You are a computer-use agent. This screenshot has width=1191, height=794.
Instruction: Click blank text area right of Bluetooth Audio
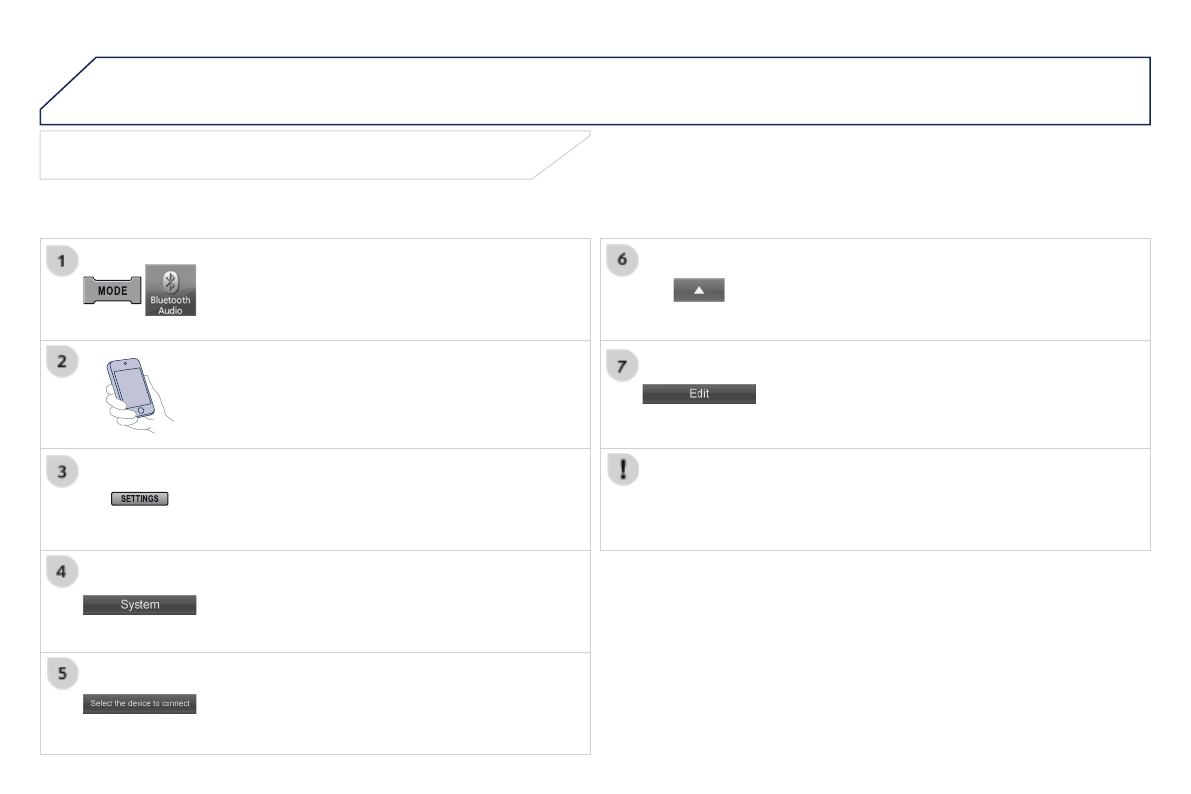click(390, 290)
